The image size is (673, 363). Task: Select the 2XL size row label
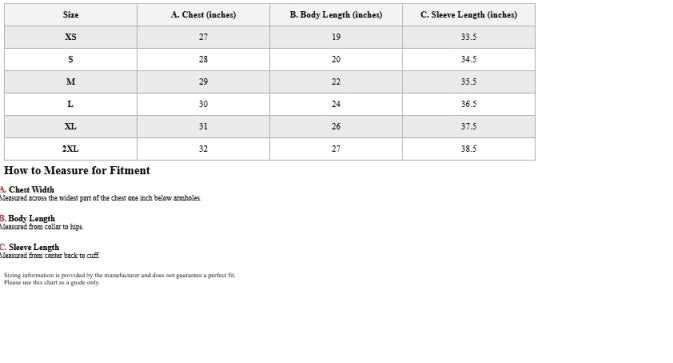coord(71,149)
